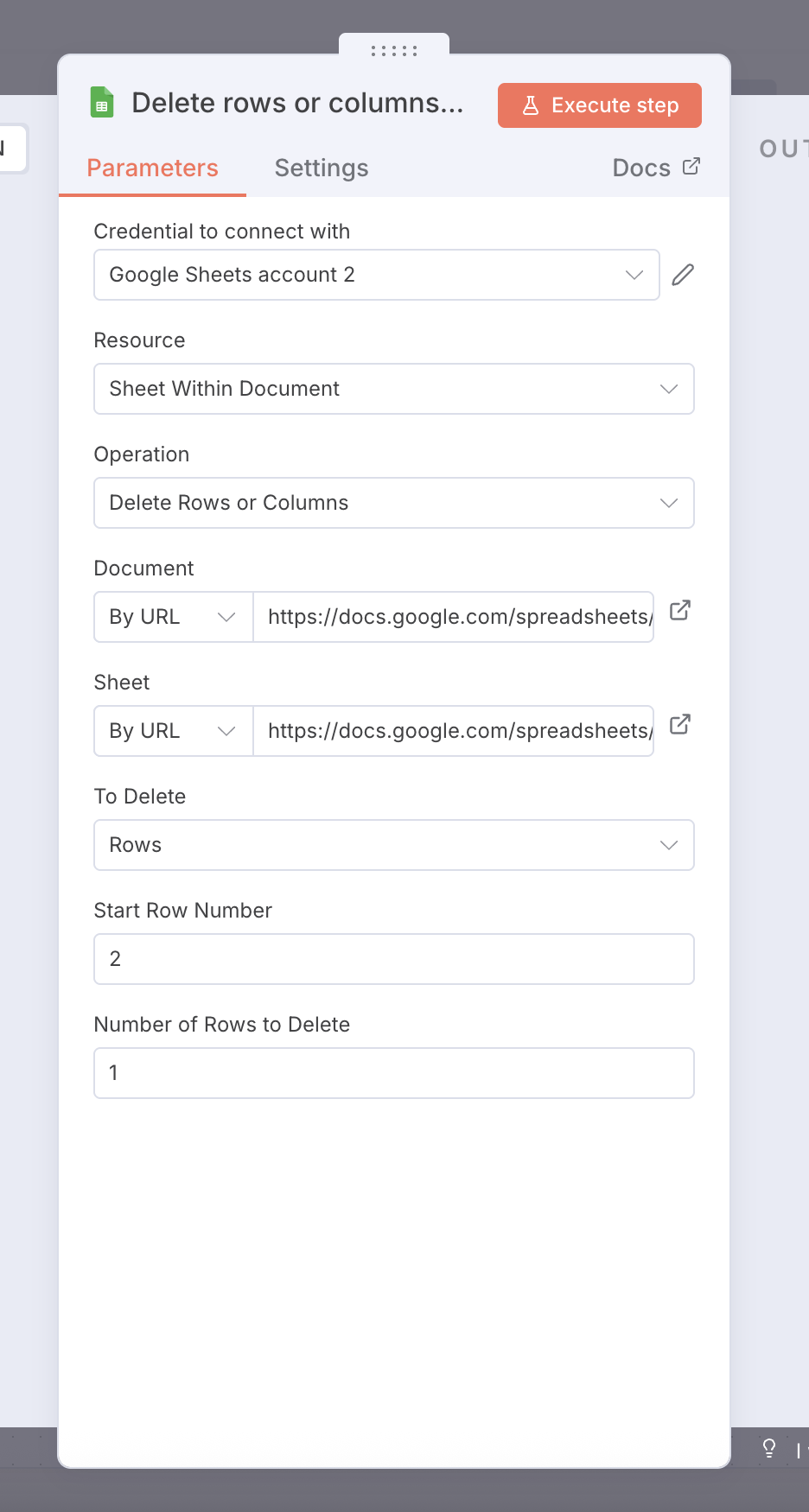809x1512 pixels.
Task: Click the Sheet URL input field
Action: coord(454,731)
